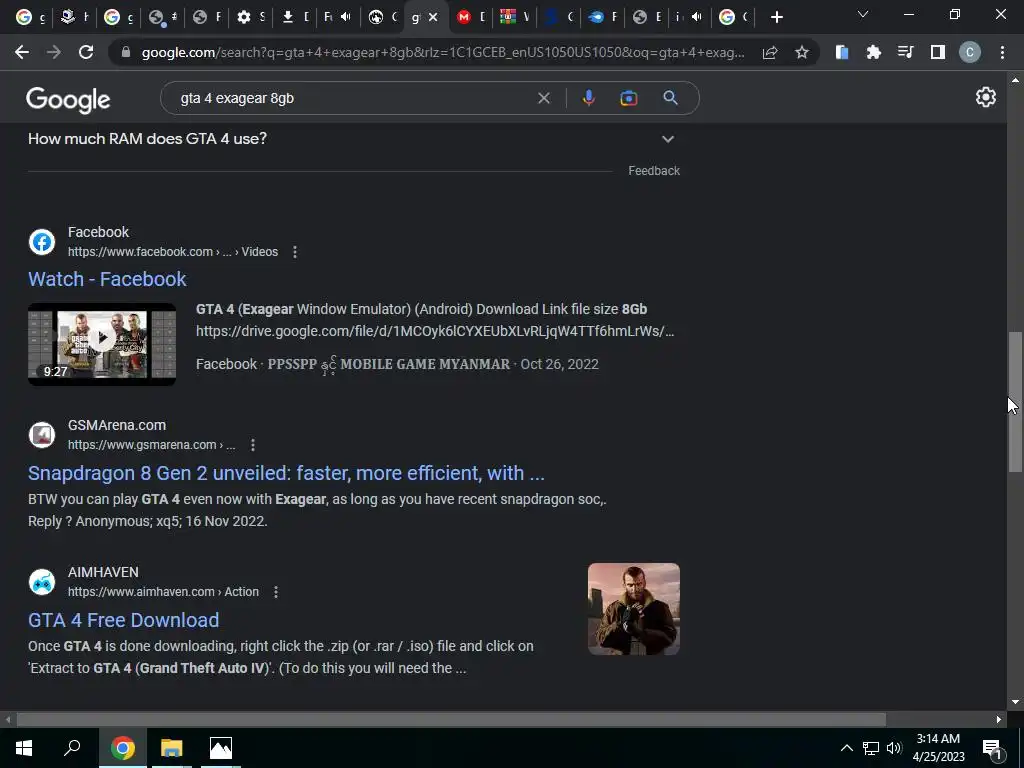Switch to the last Google tab on right
The width and height of the screenshot is (1024, 768).
733,17
